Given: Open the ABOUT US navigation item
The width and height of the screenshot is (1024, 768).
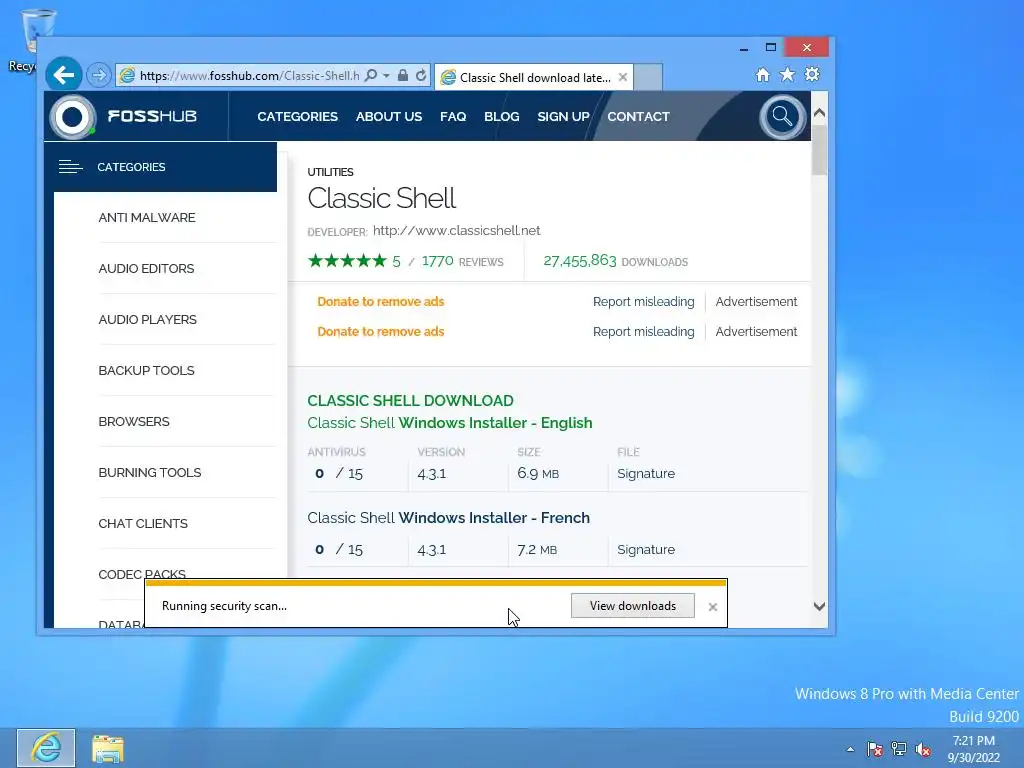Looking at the screenshot, I should (389, 116).
